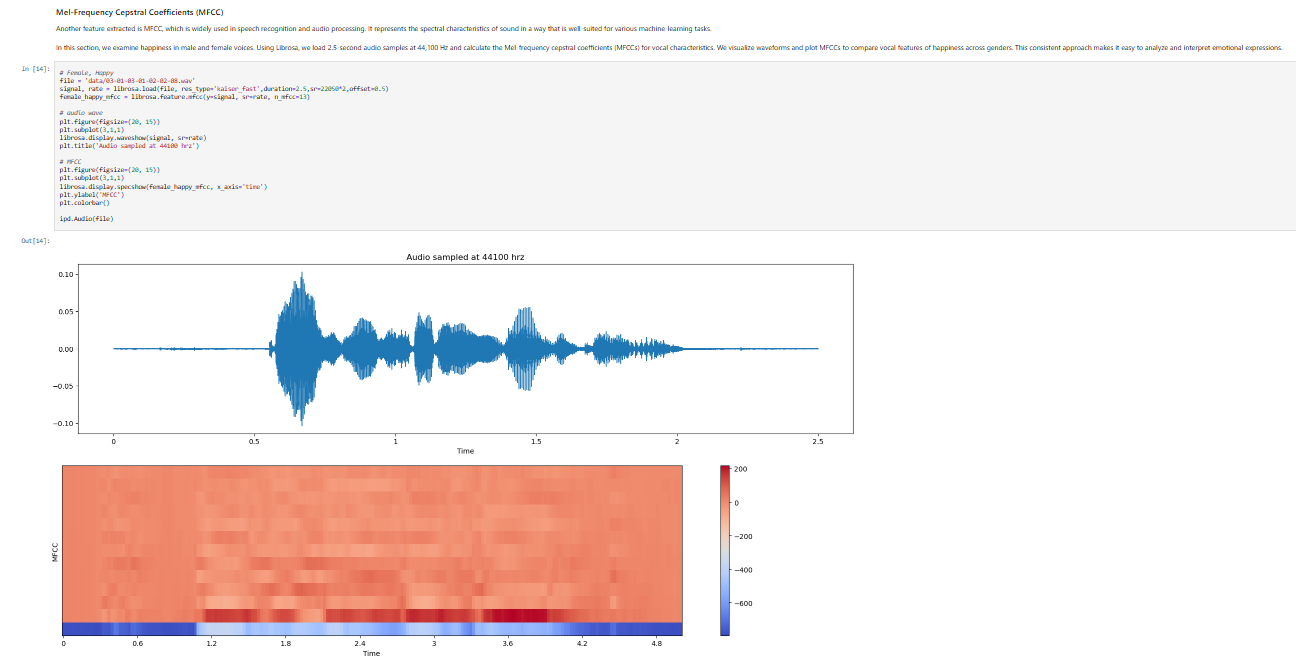The height and width of the screenshot is (665, 1296).
Task: Click the Out[14] output prompt
Action: pos(36,241)
